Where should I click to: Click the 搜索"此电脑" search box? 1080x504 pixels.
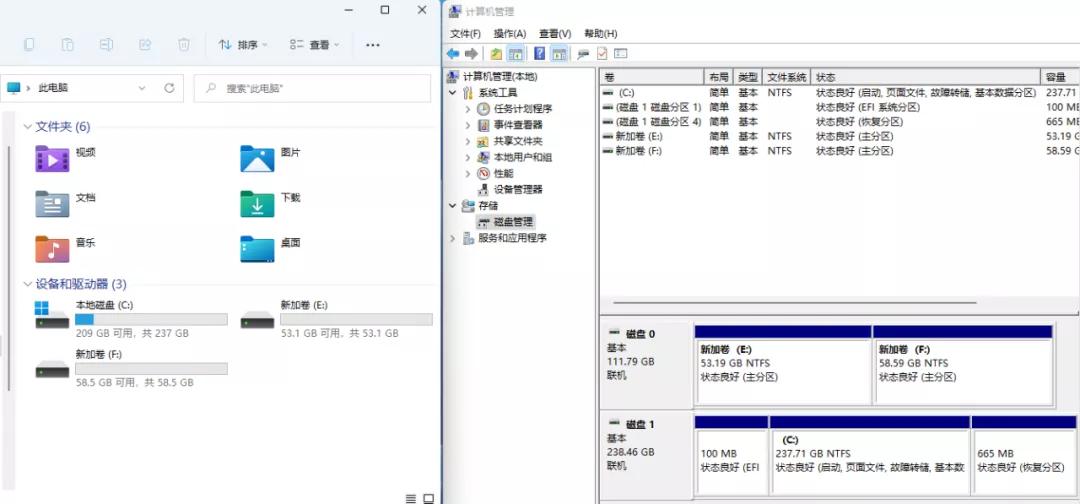click(312, 88)
